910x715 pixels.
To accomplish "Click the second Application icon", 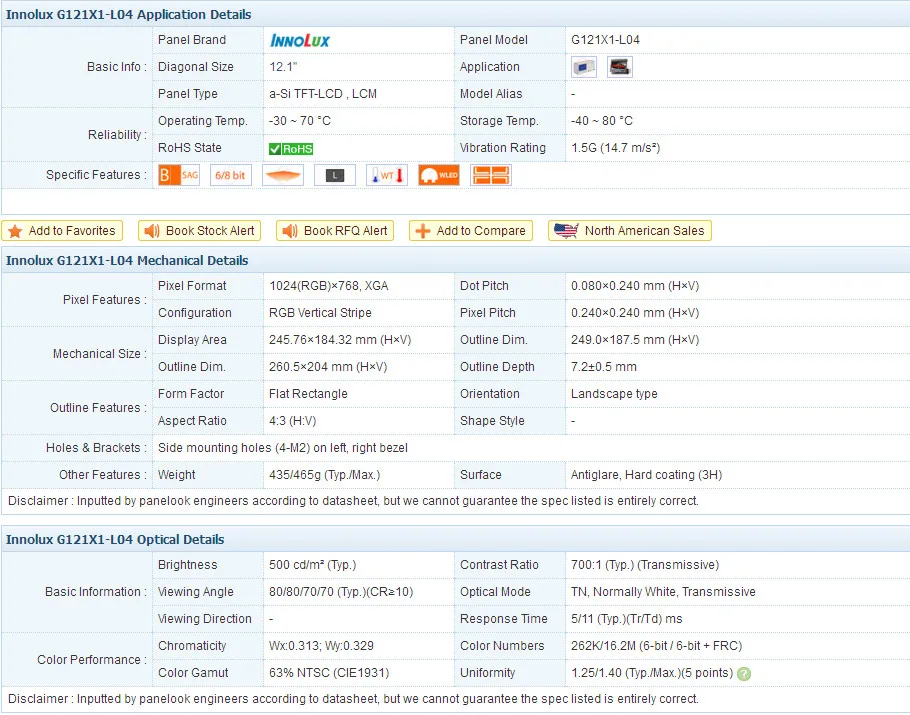I will coord(620,67).
